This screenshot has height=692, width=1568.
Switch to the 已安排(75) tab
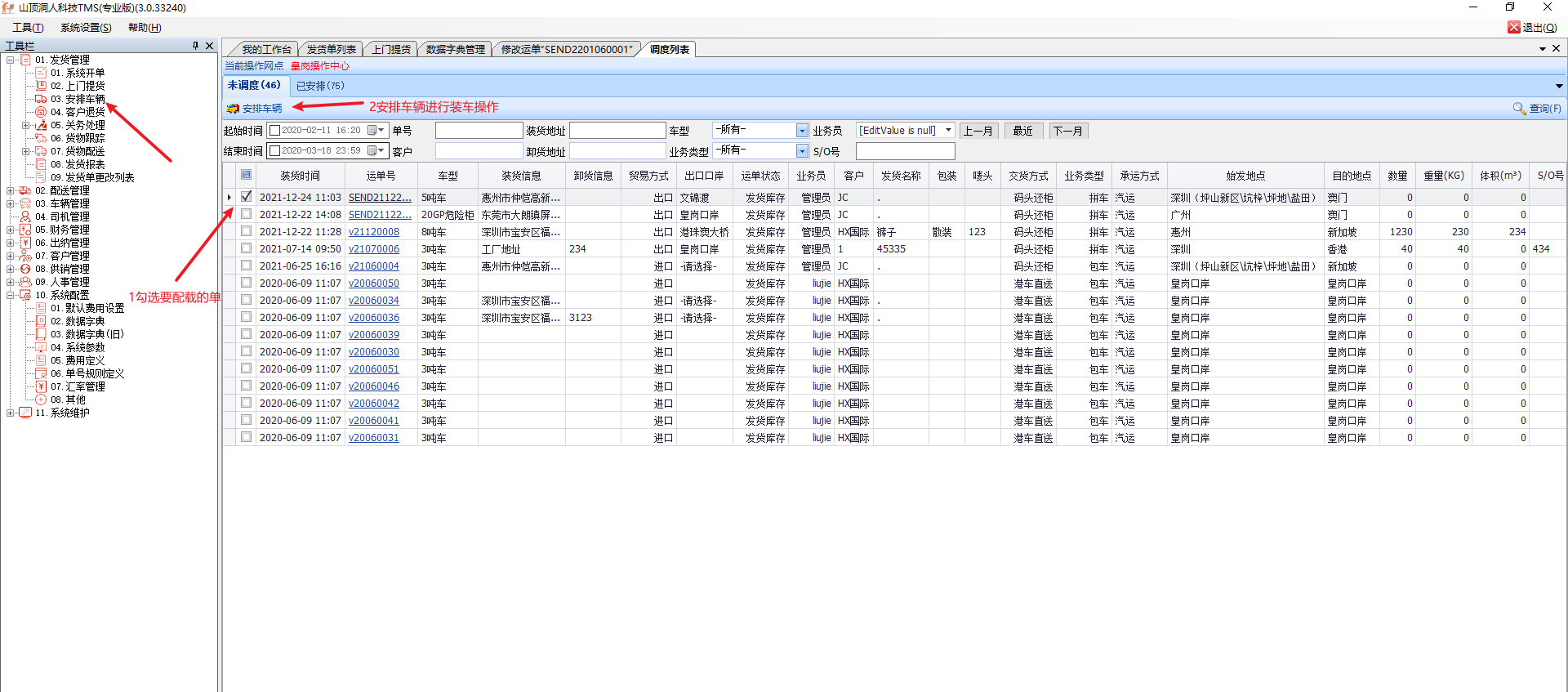click(x=320, y=86)
